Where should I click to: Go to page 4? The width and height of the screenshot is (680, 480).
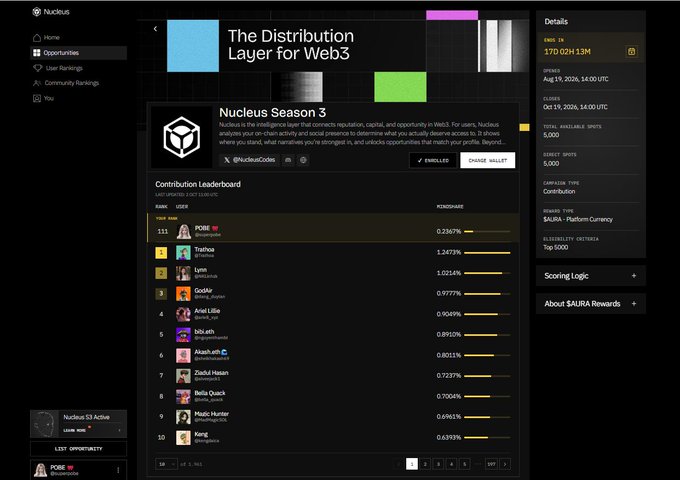(x=451, y=464)
